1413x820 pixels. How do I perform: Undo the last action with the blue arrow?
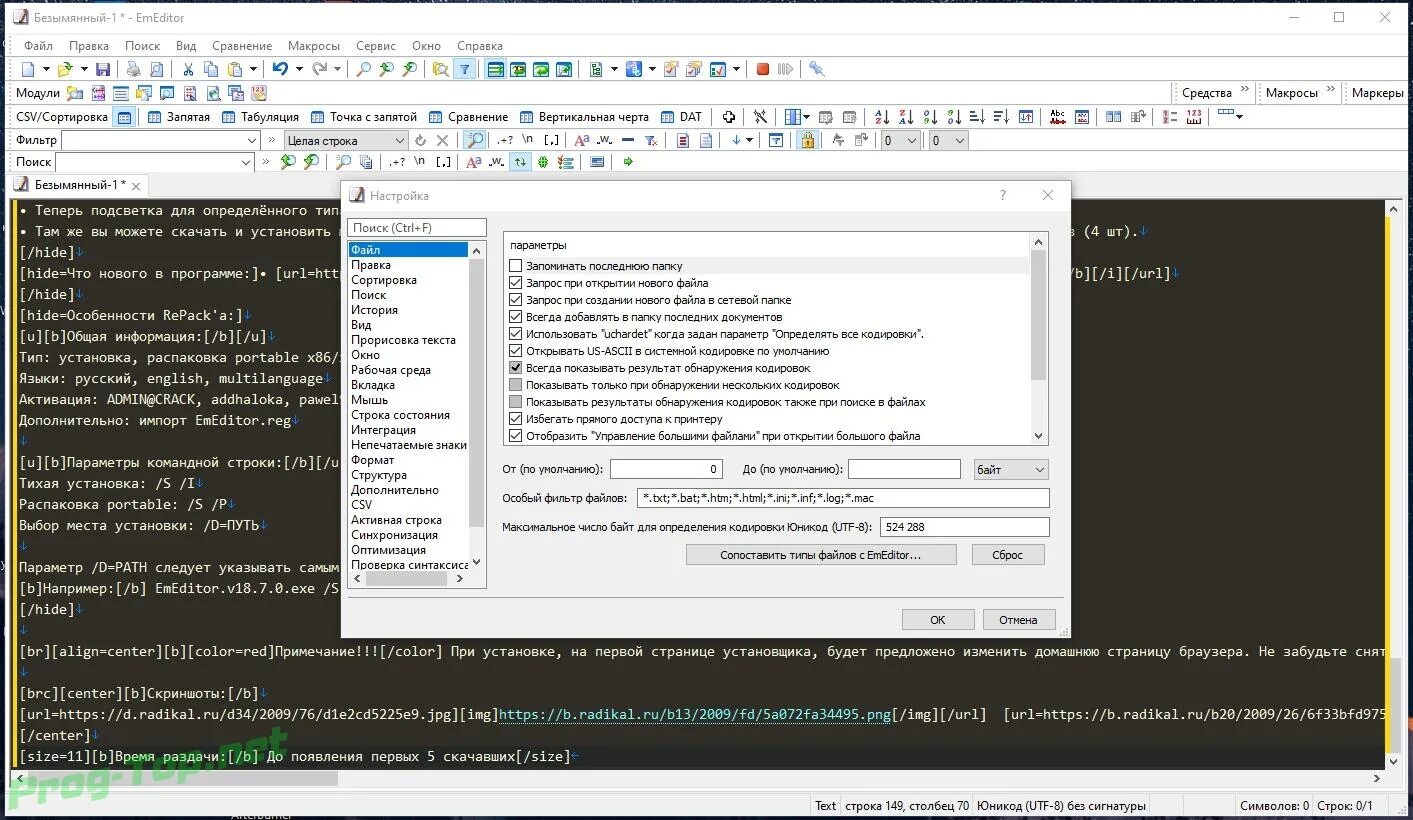pos(280,69)
